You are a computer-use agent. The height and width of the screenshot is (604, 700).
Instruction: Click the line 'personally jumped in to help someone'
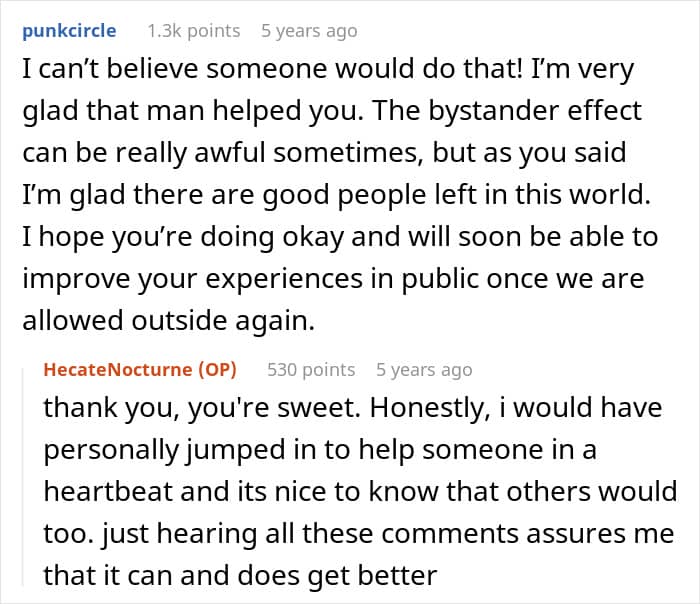pos(320,450)
